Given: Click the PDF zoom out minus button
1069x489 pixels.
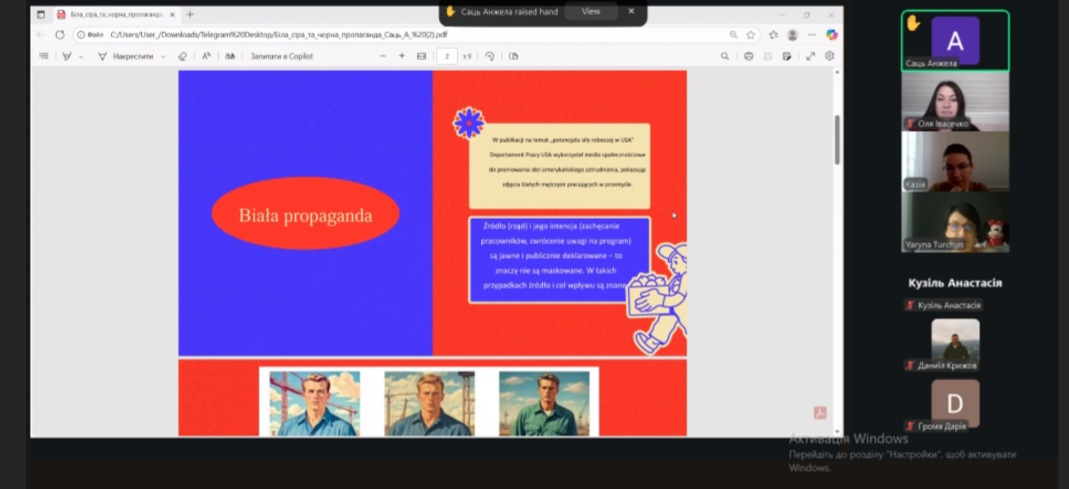Looking at the screenshot, I should [383, 56].
